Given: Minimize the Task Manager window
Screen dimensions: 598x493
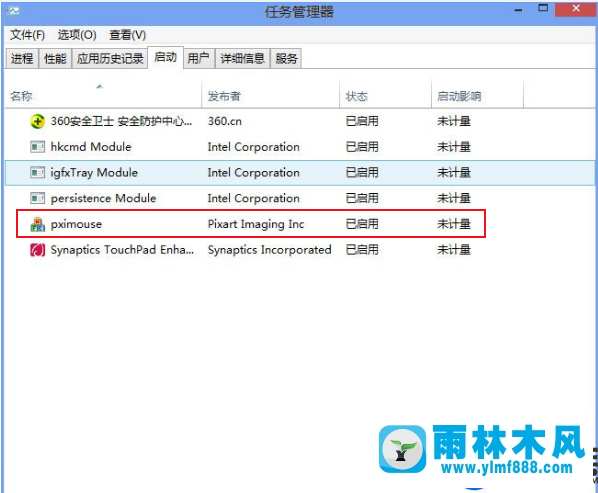Looking at the screenshot, I should pos(518,10).
